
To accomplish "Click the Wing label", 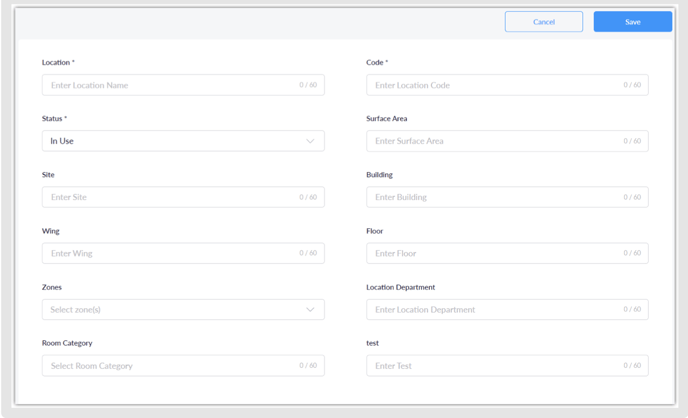I will (x=50, y=231).
